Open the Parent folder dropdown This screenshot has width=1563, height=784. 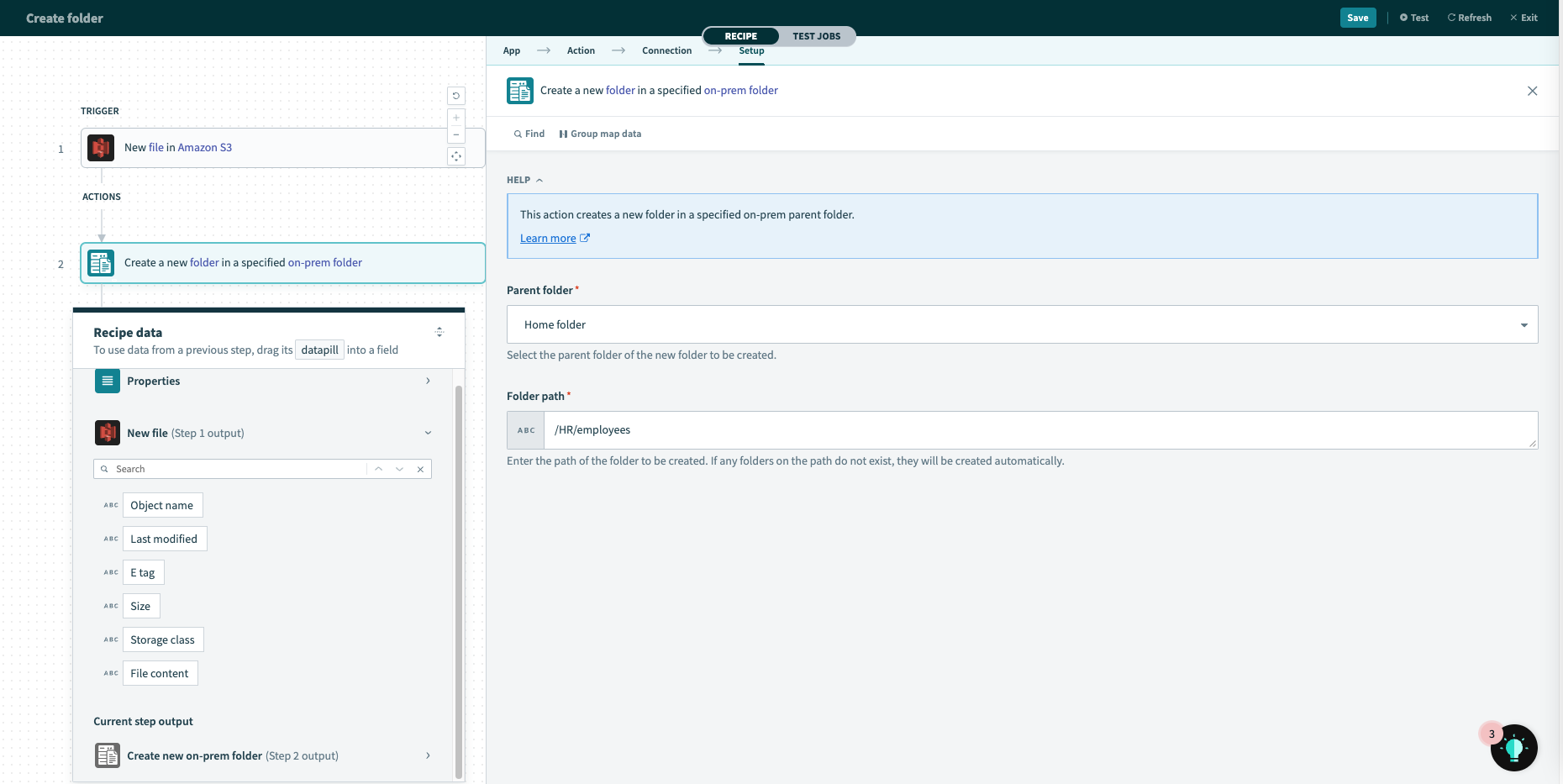pyautogui.click(x=1021, y=324)
